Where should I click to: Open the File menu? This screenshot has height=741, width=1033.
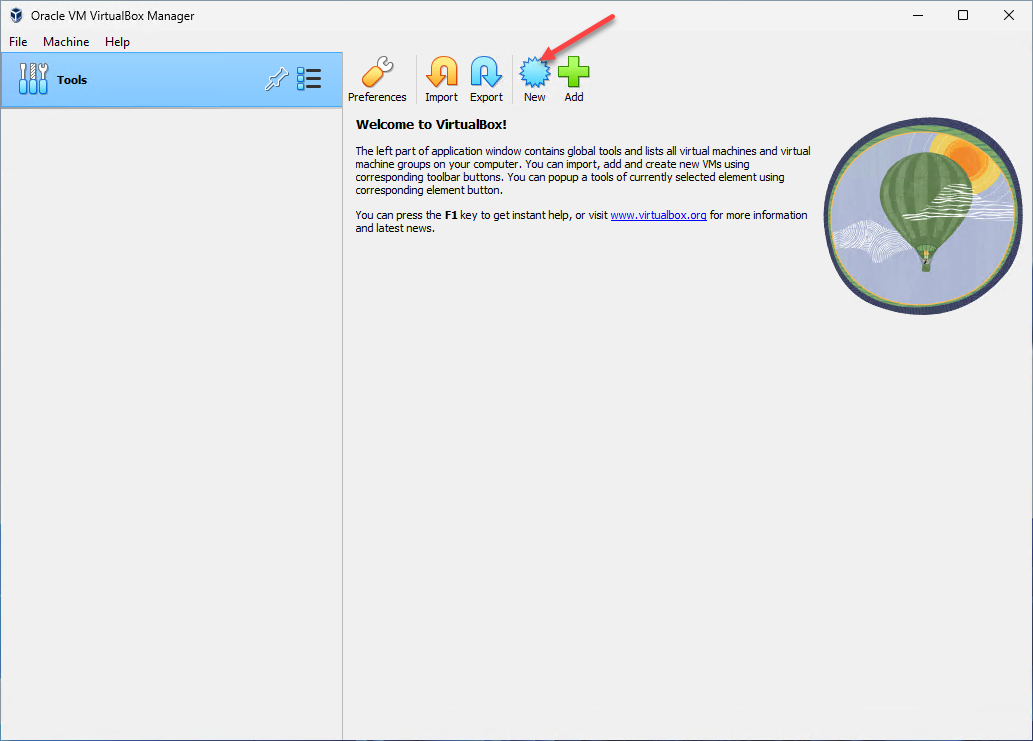pos(18,41)
